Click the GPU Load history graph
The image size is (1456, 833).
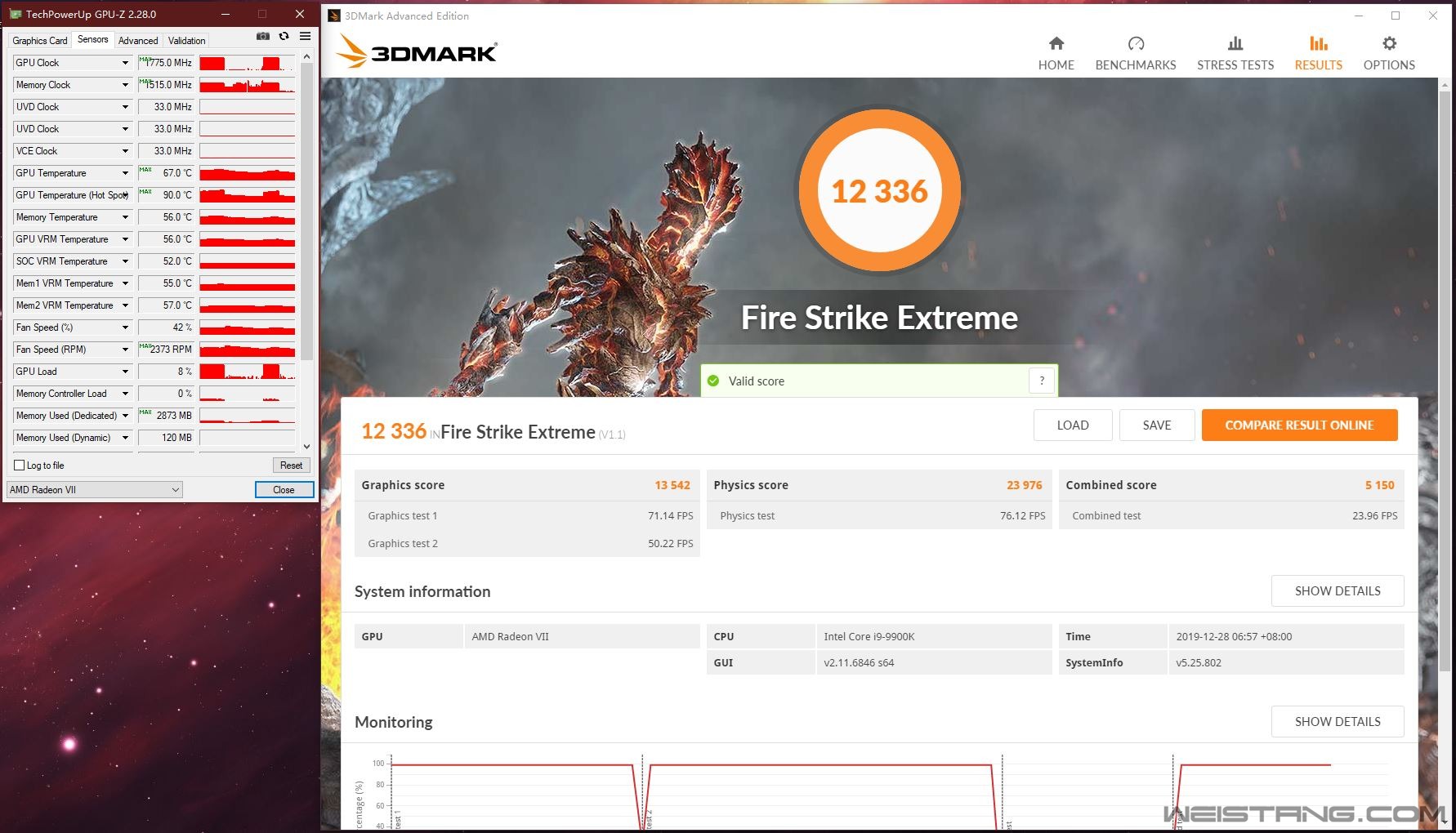(247, 372)
